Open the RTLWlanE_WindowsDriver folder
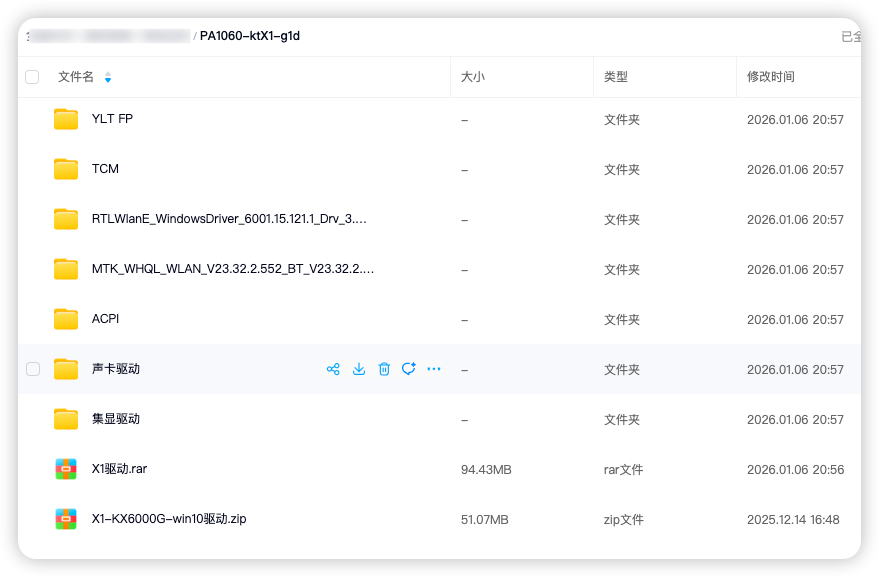The image size is (879, 577). [228, 219]
